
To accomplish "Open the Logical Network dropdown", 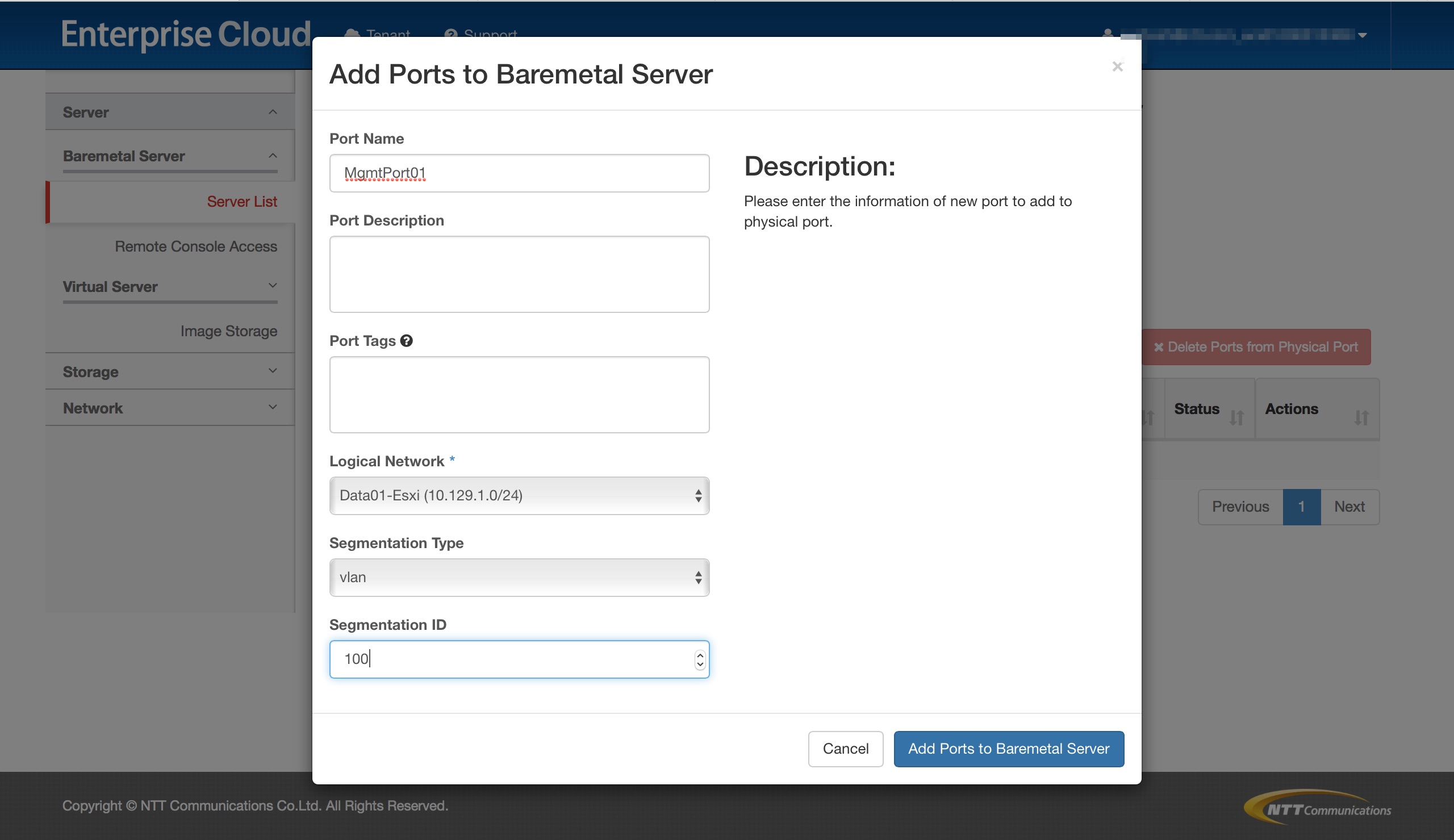I will 519,496.
